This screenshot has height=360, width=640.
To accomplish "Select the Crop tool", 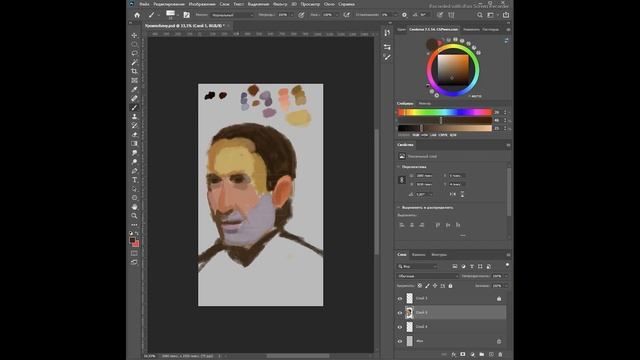I will point(134,71).
